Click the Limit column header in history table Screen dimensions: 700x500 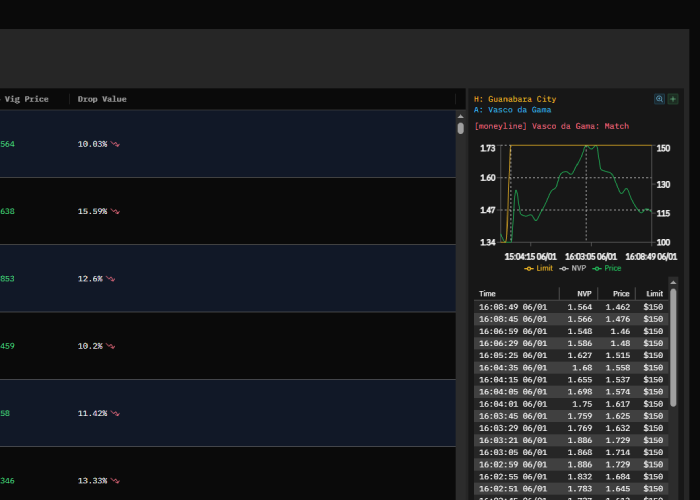tap(654, 294)
